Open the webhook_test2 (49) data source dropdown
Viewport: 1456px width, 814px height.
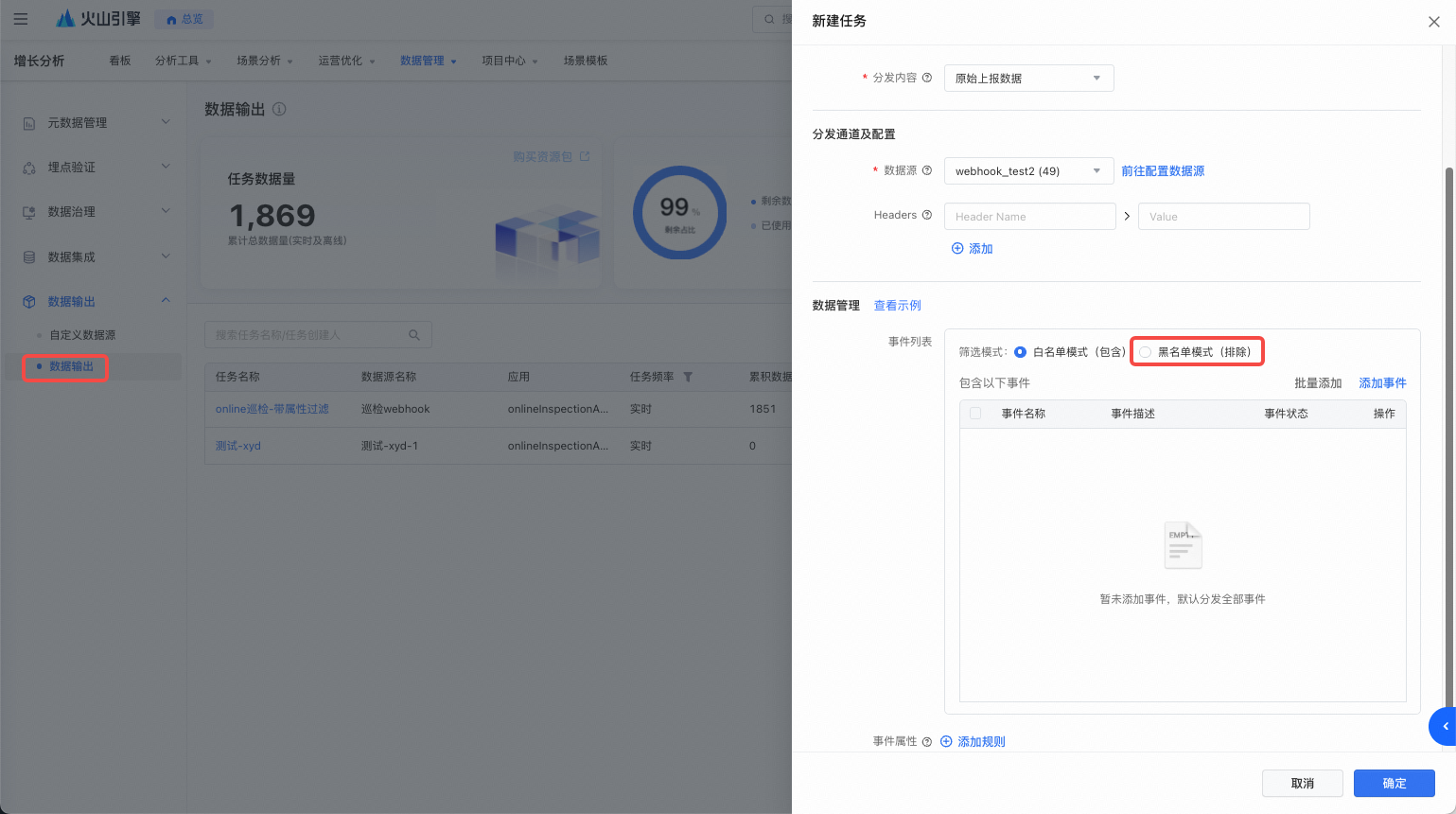[1028, 170]
